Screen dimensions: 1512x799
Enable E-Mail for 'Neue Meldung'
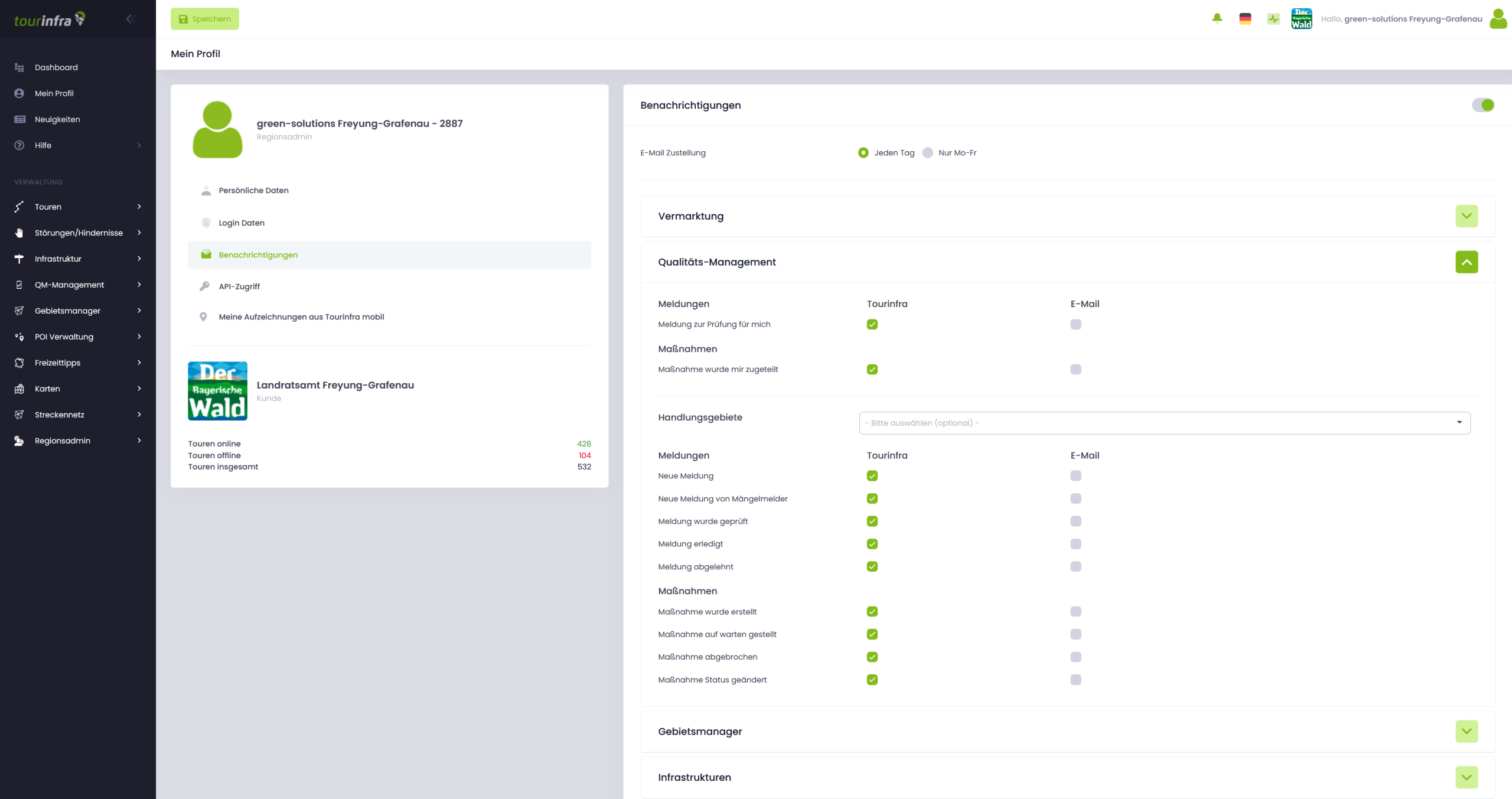(x=1076, y=476)
